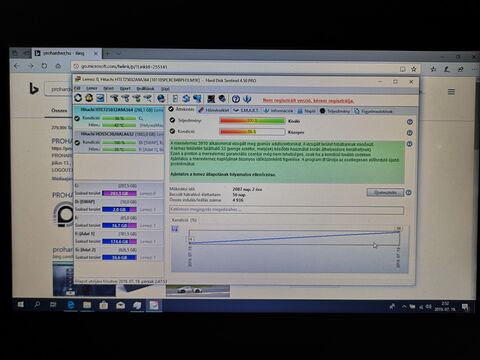Click the browser forward arrow

tap(30, 66)
